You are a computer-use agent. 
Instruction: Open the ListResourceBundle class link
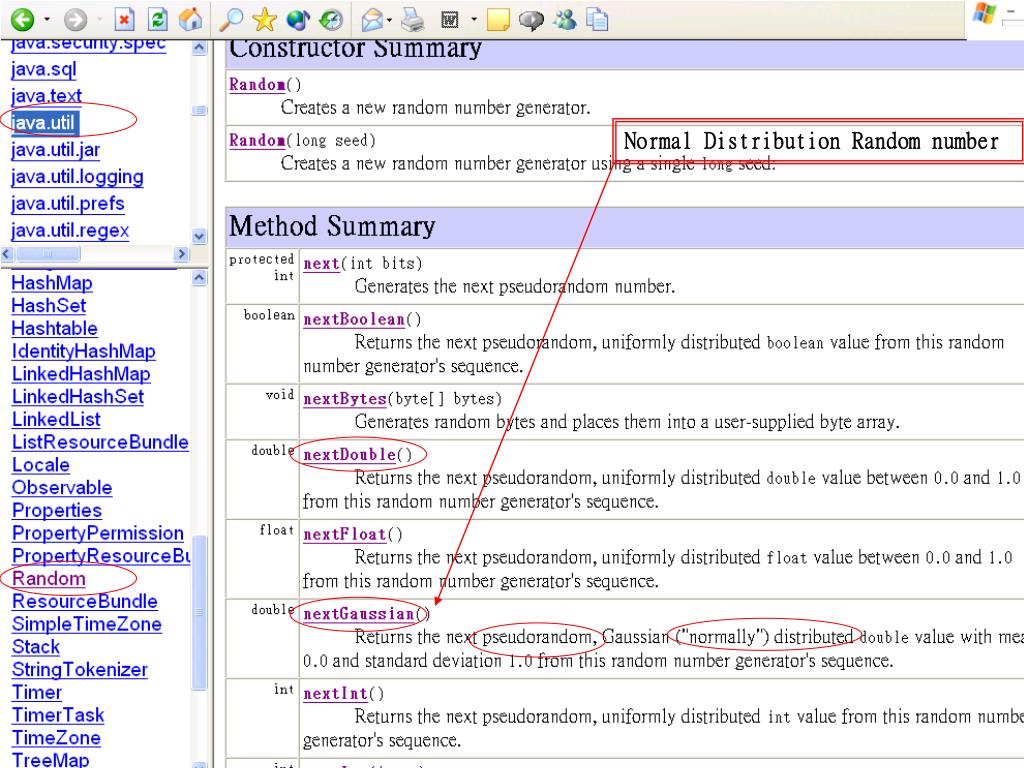pos(100,443)
